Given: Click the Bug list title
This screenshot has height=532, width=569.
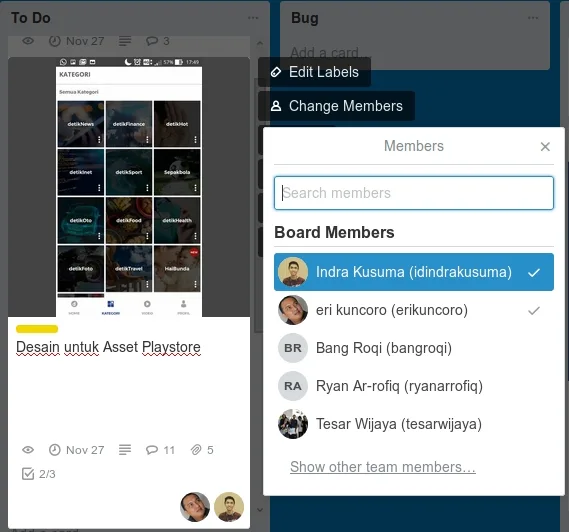Looking at the screenshot, I should (x=305, y=18).
